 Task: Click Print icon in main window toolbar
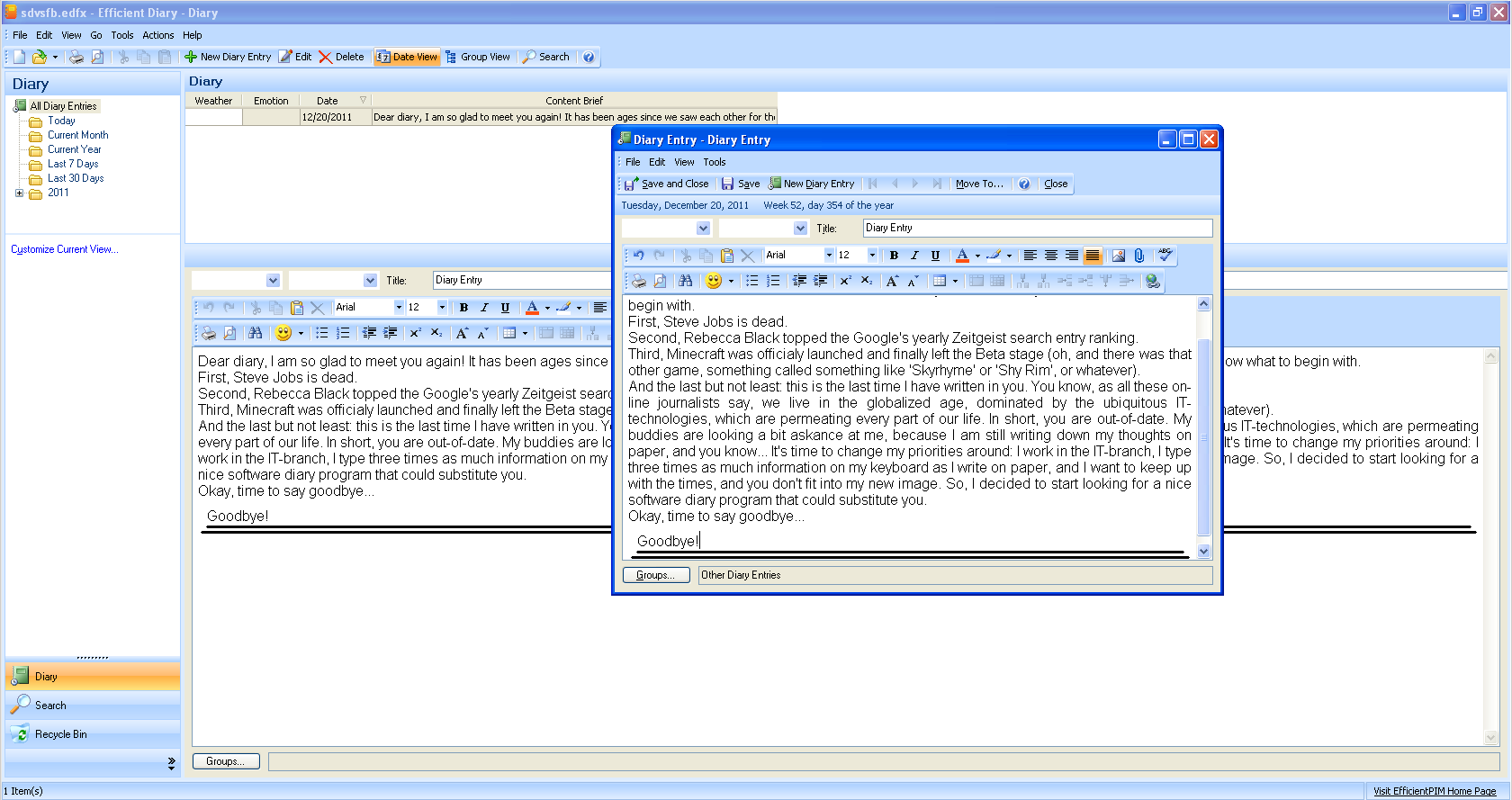coord(76,57)
